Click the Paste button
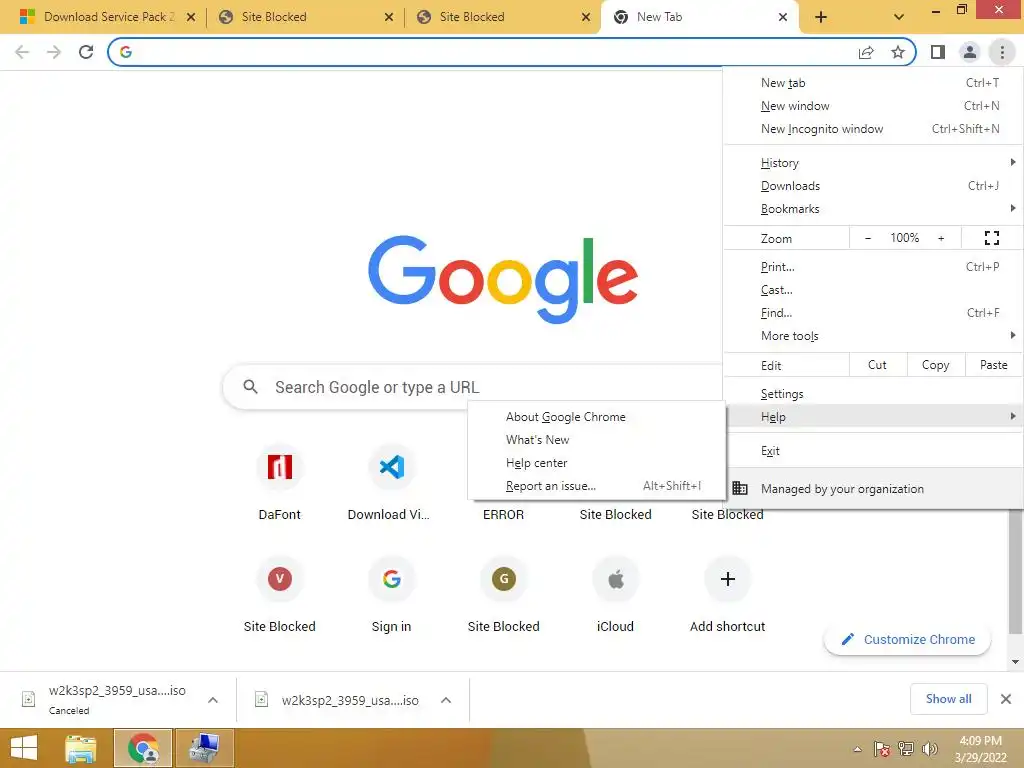The height and width of the screenshot is (768, 1024). (x=994, y=365)
